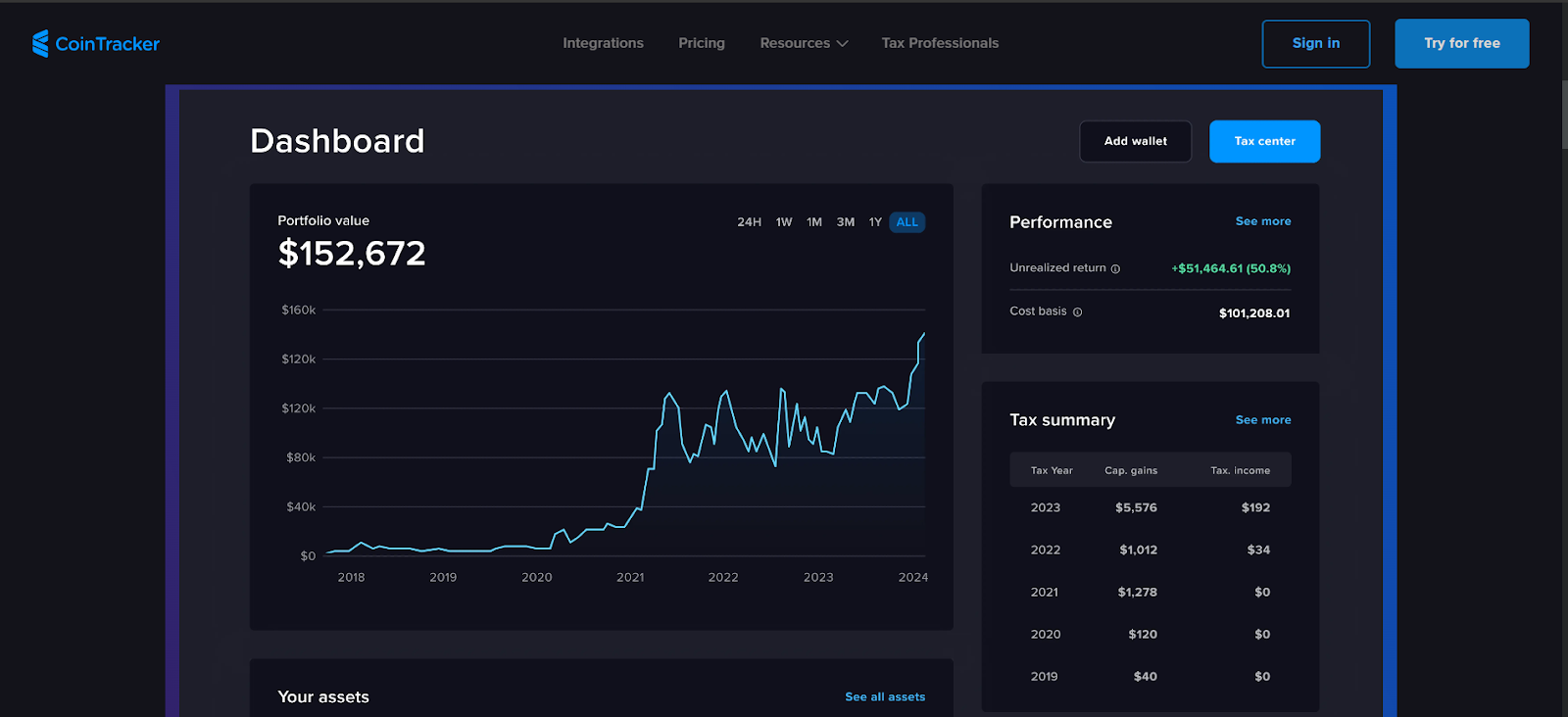
Task: Click the Cap. gains column header
Action: [1131, 471]
